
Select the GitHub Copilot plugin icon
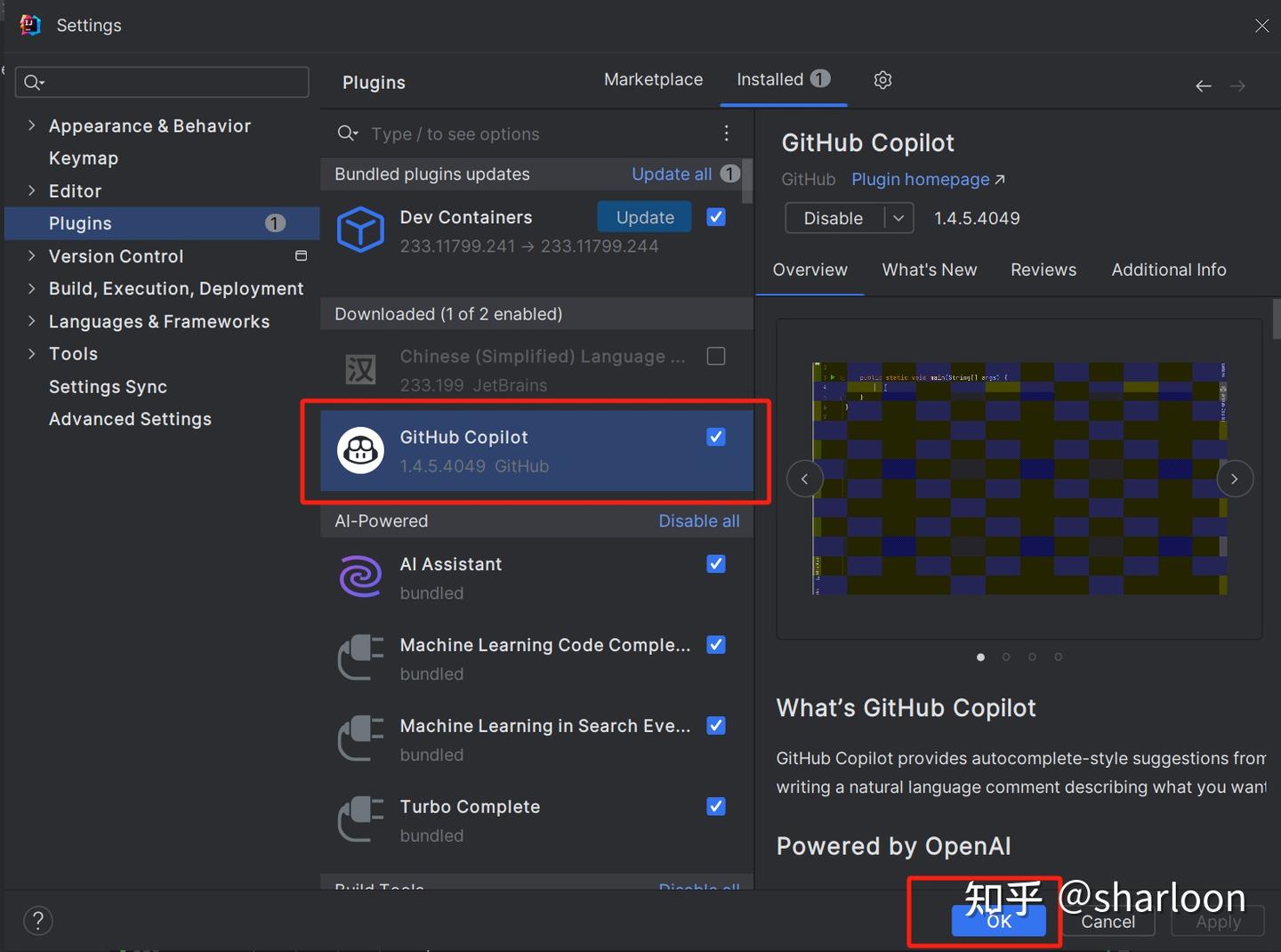(360, 451)
